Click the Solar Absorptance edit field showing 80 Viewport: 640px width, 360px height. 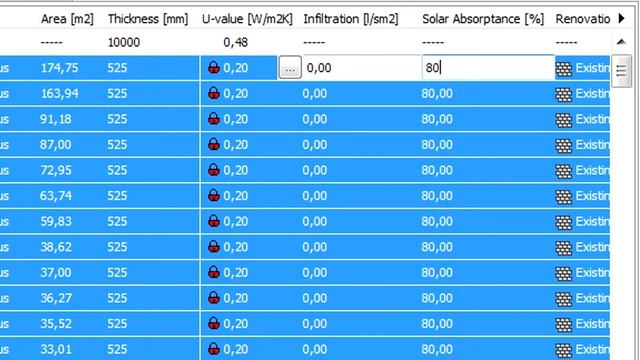coord(488,68)
